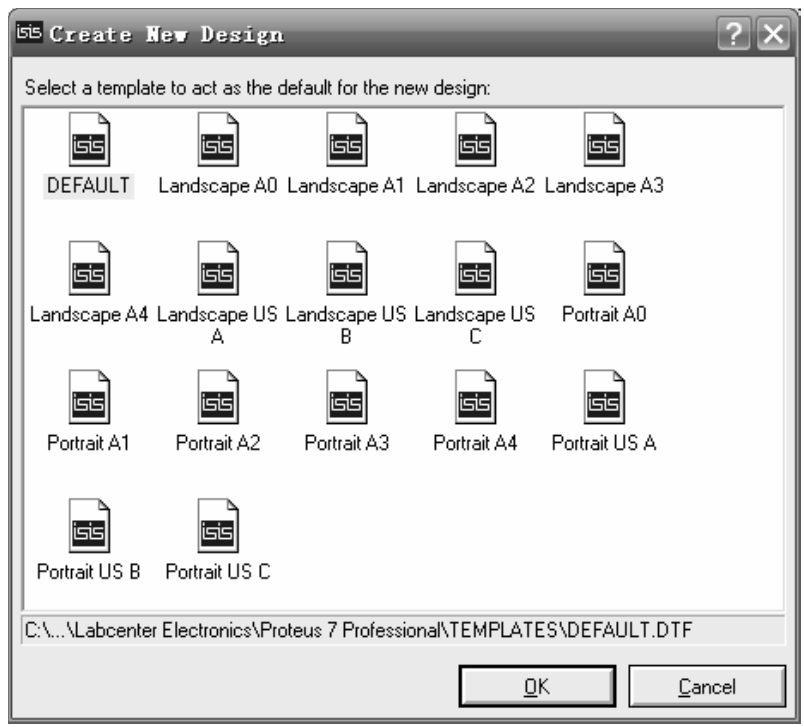Select the Portrait A0 template icon
Viewport: 804px width, 727px height.
click(604, 268)
